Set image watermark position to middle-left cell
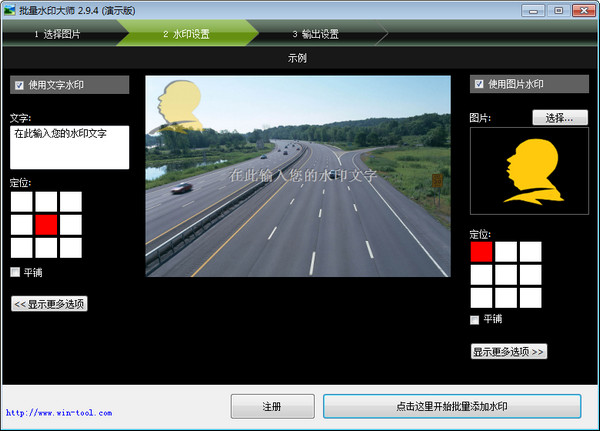This screenshot has width=600, height=431. (481, 274)
